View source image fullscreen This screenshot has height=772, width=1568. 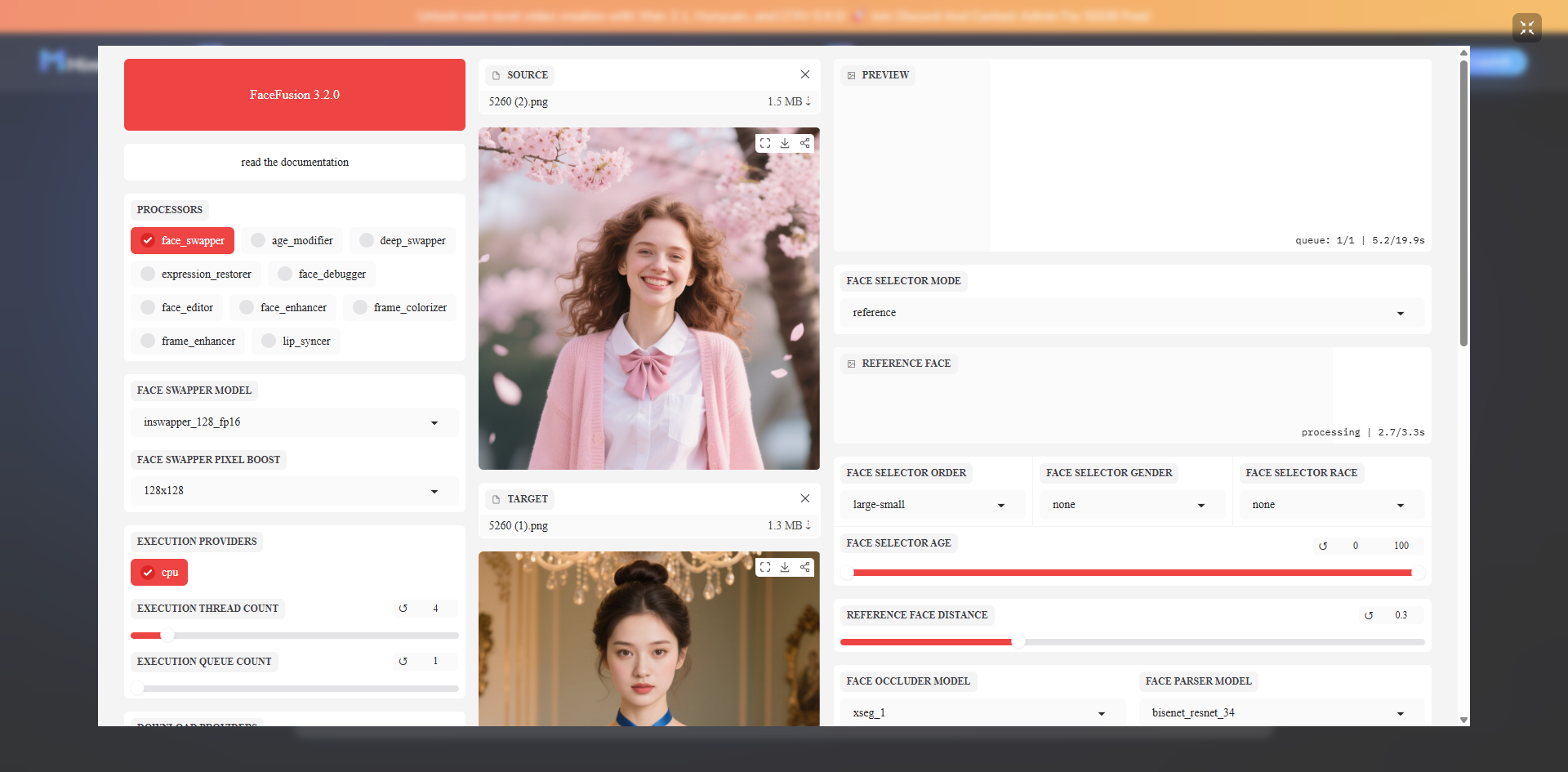click(x=765, y=143)
